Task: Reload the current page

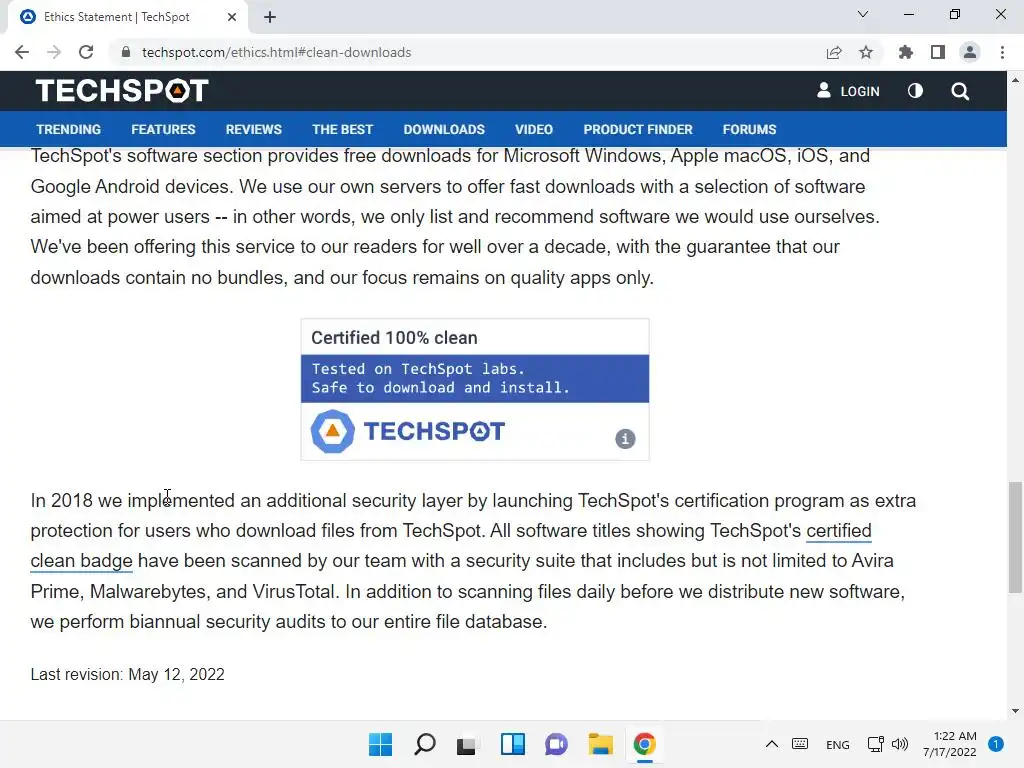Action: coord(86,52)
